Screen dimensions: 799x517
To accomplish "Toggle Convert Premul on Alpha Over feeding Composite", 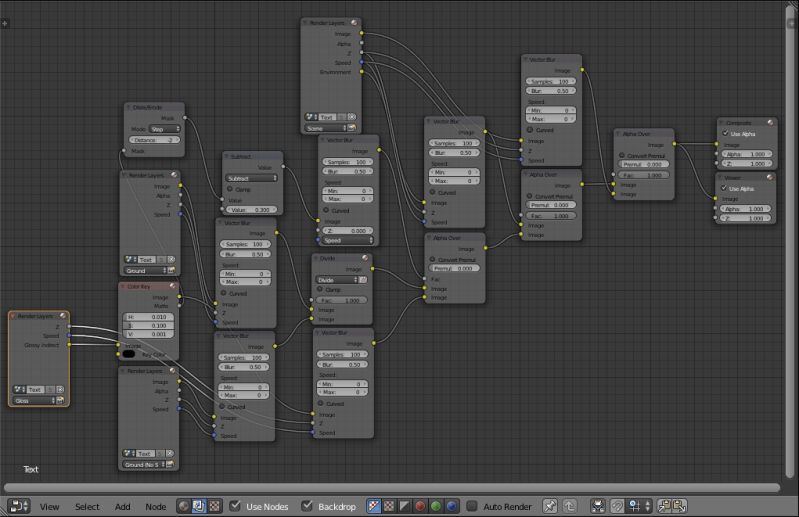I will point(622,155).
